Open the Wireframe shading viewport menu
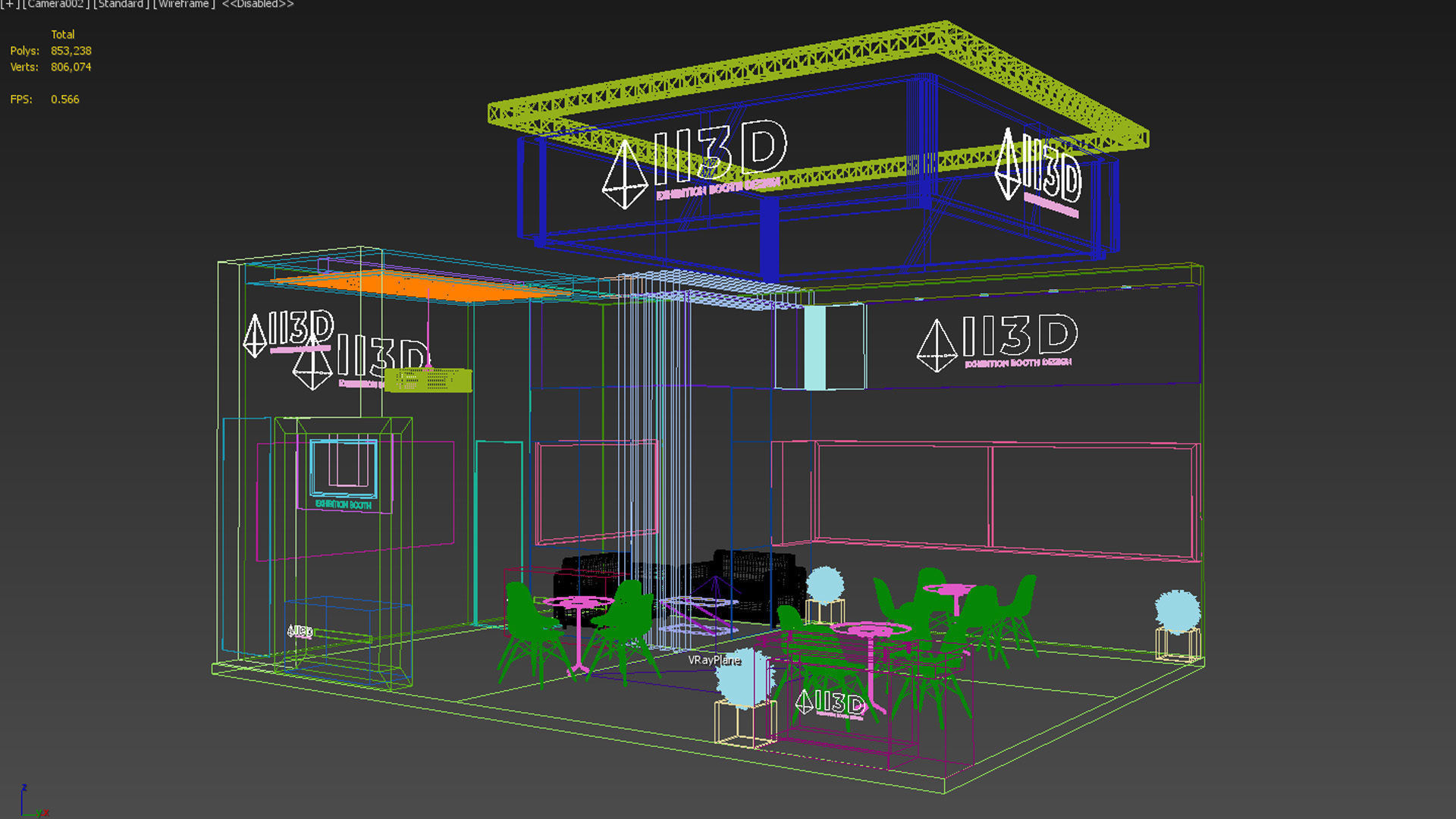 click(x=184, y=4)
